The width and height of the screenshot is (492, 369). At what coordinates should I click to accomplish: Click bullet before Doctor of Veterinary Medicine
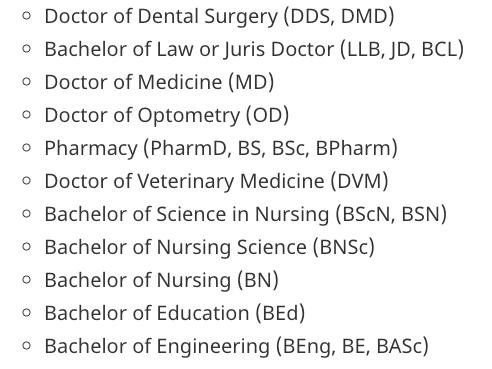click(26, 181)
